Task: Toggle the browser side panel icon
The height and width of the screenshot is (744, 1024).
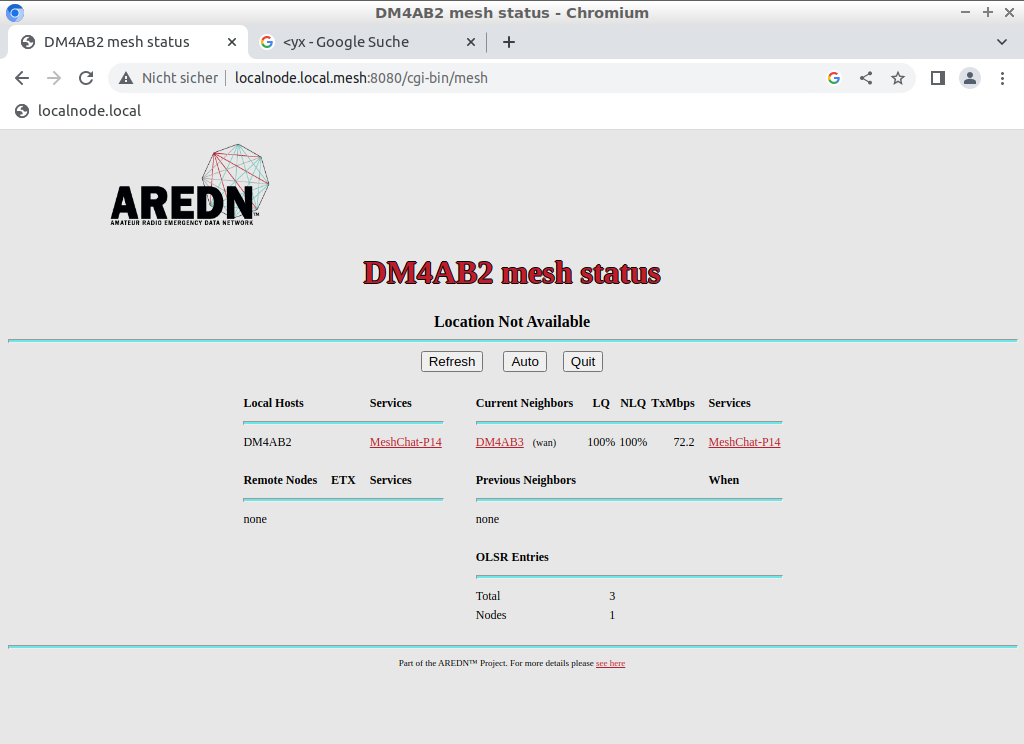Action: [938, 78]
